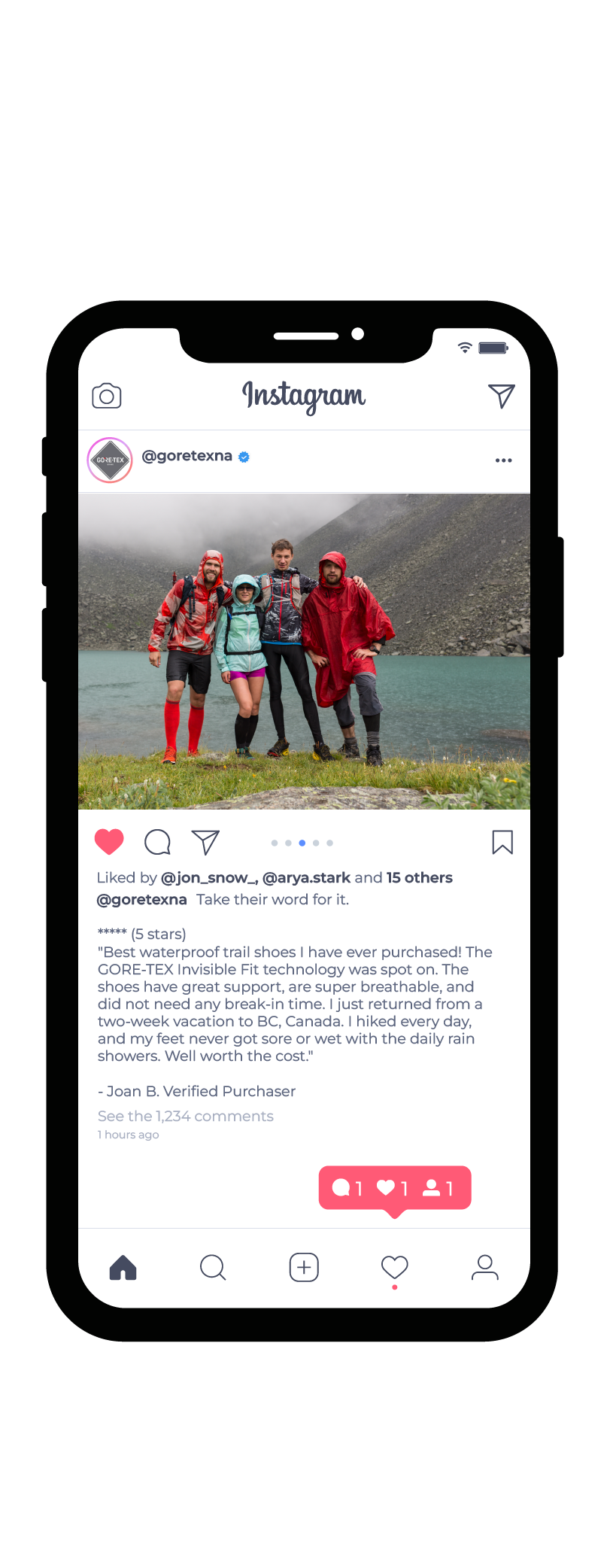
Task: Open @arya.stark profile from likes
Action: (x=306, y=877)
